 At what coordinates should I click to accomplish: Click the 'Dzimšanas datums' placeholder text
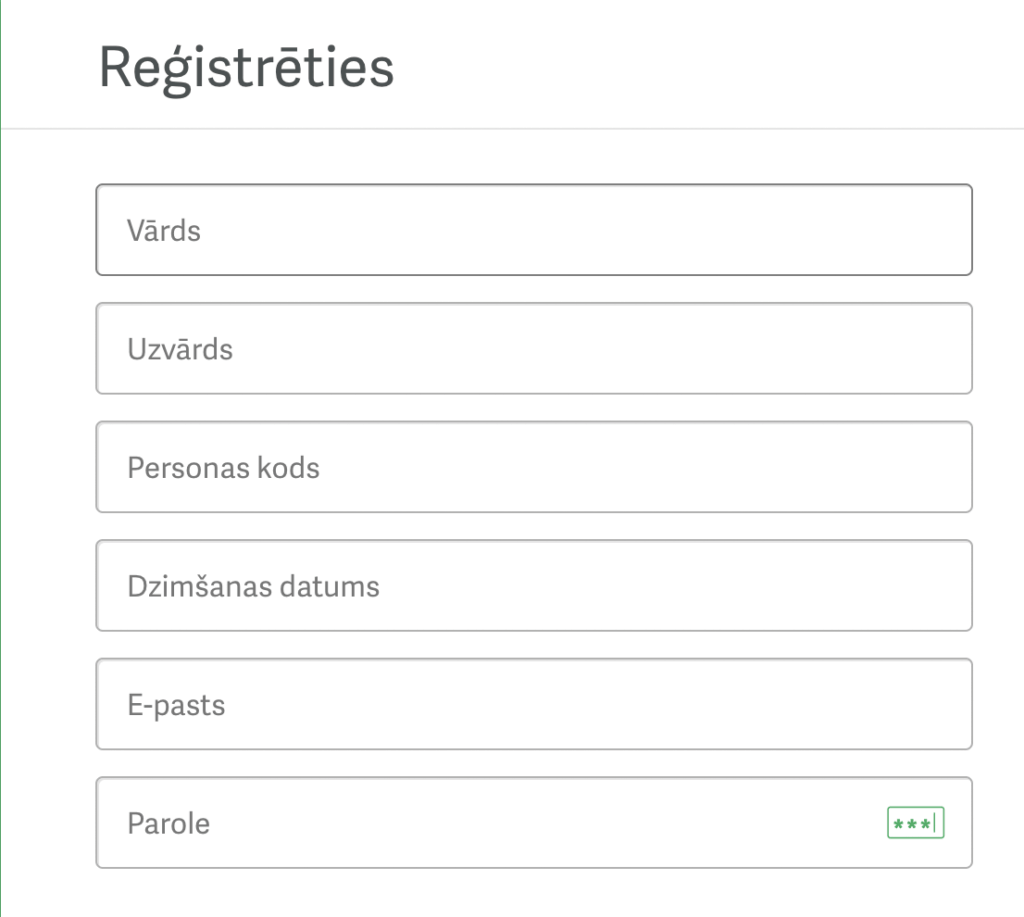coord(253,586)
